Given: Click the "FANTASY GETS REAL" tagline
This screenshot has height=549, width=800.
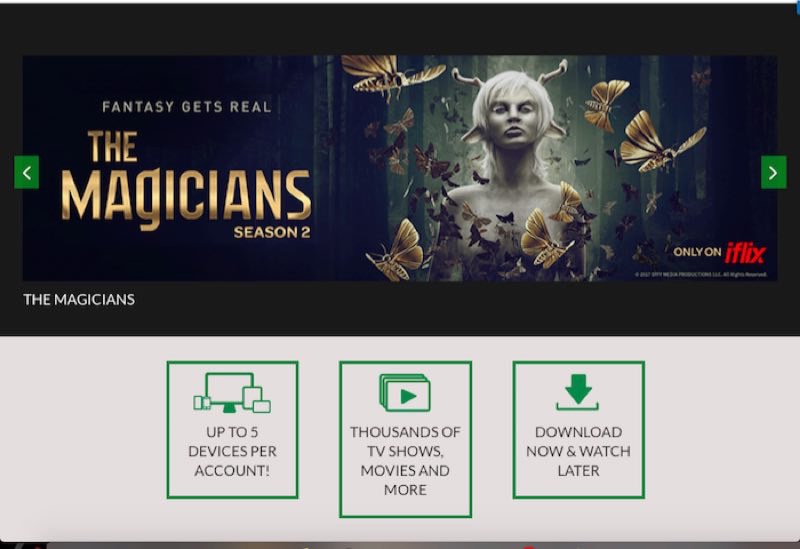Looking at the screenshot, I should [186, 107].
